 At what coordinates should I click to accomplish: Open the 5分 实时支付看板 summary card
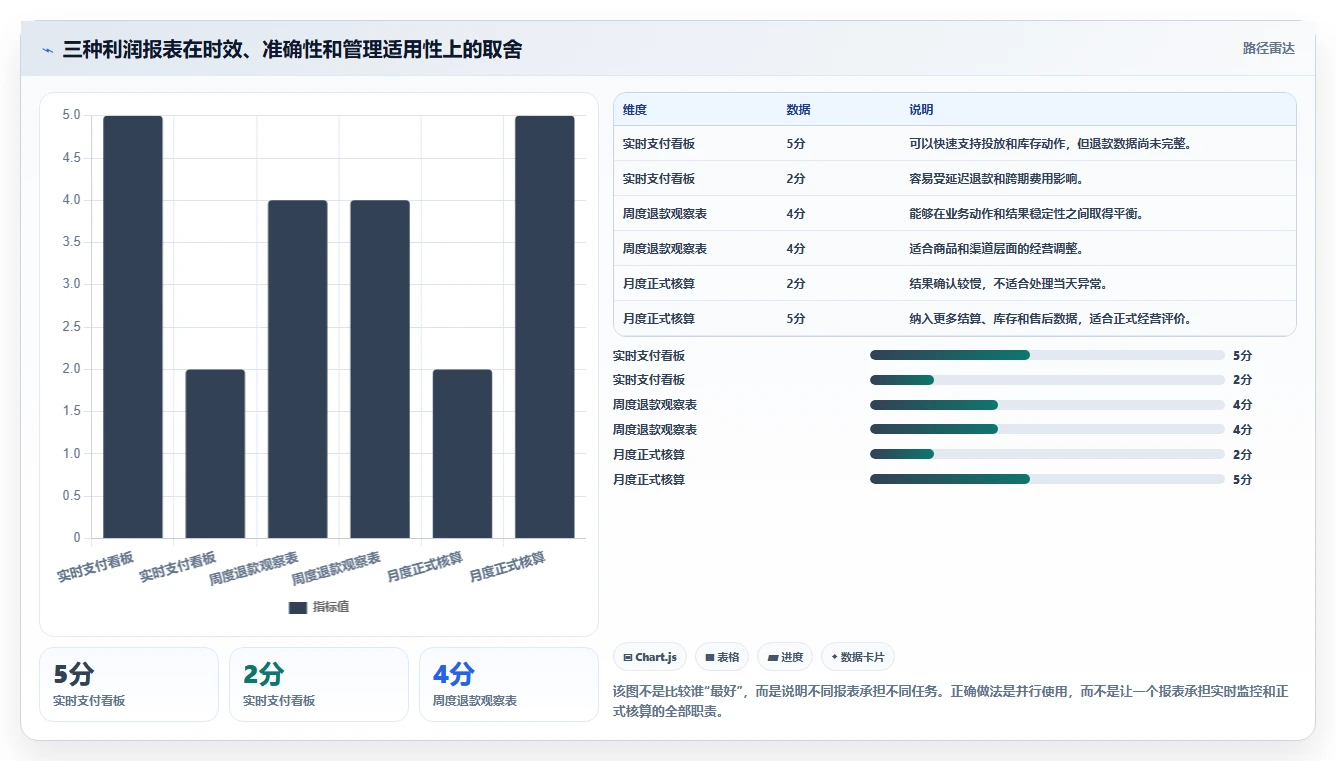click(129, 684)
